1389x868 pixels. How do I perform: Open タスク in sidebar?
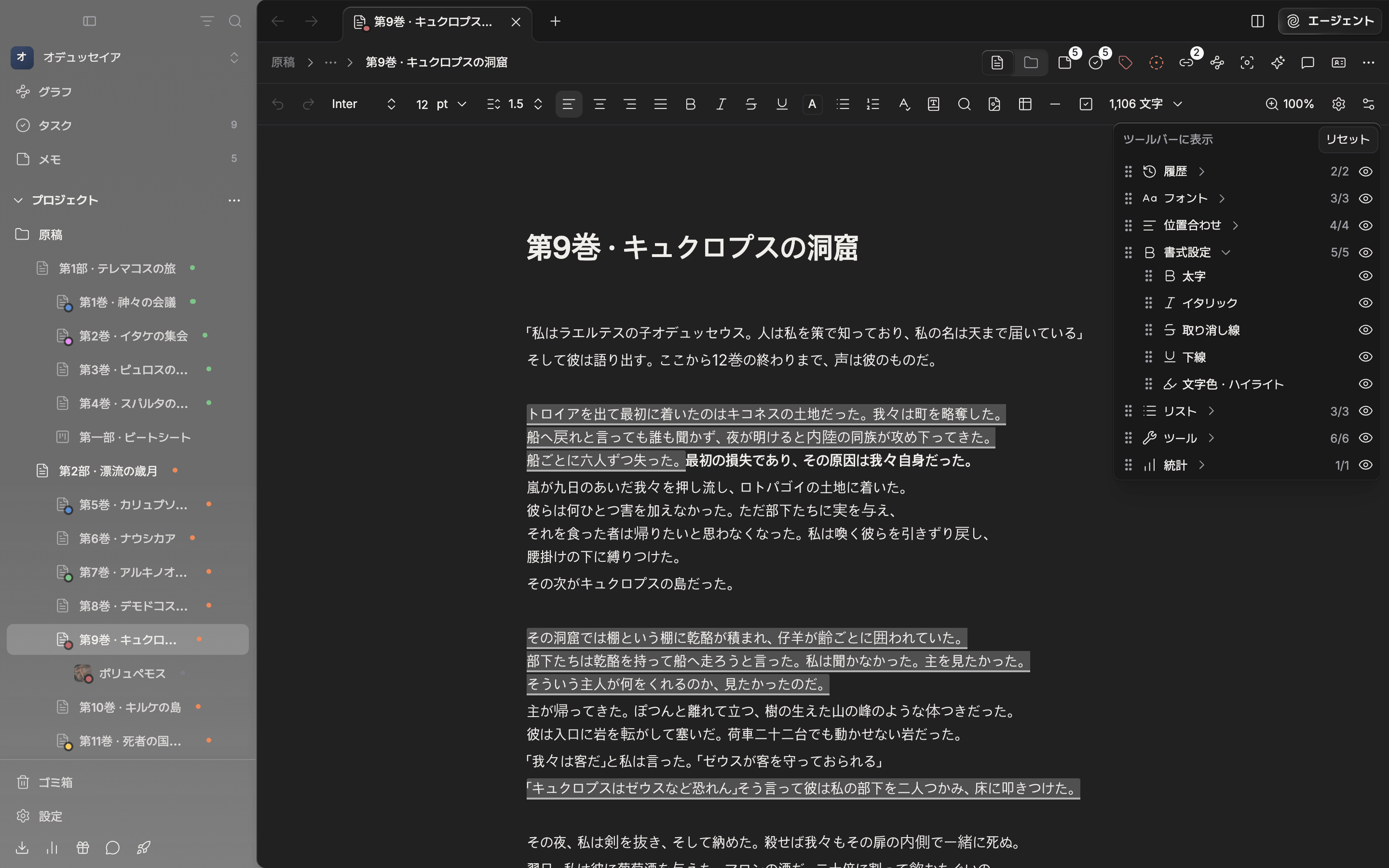click(x=127, y=125)
